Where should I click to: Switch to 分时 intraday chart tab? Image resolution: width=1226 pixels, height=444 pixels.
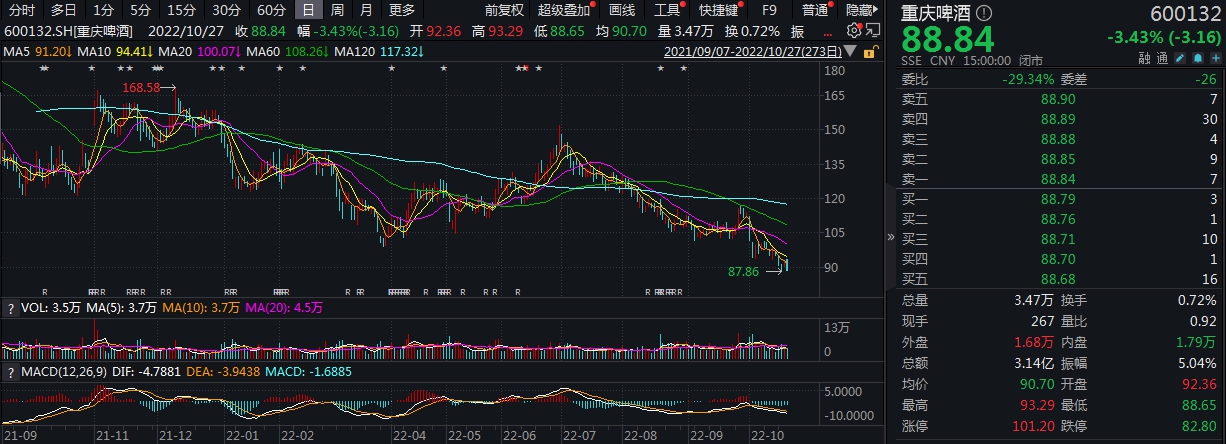[x=20, y=10]
